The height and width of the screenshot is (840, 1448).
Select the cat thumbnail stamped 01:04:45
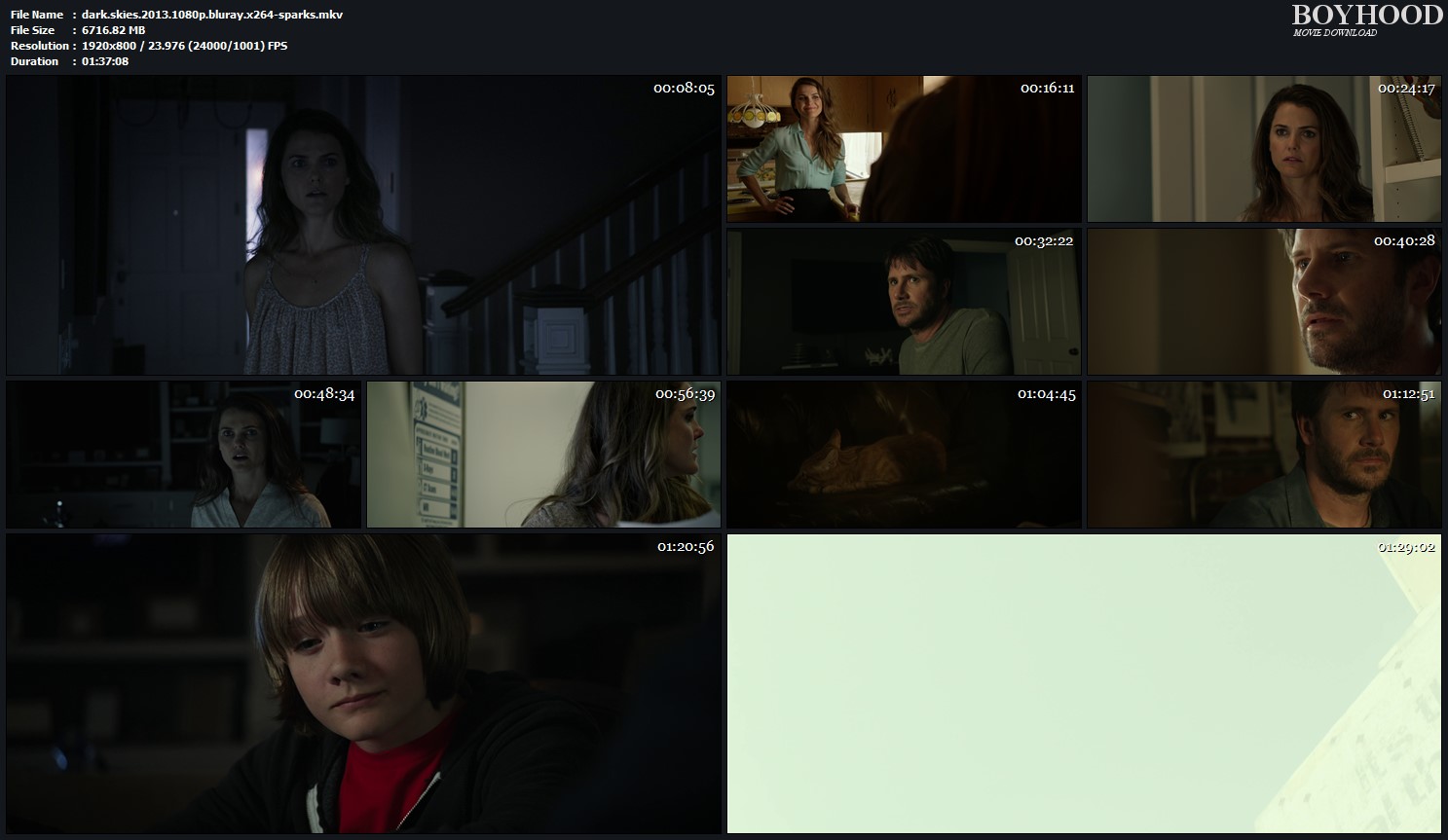coord(904,455)
